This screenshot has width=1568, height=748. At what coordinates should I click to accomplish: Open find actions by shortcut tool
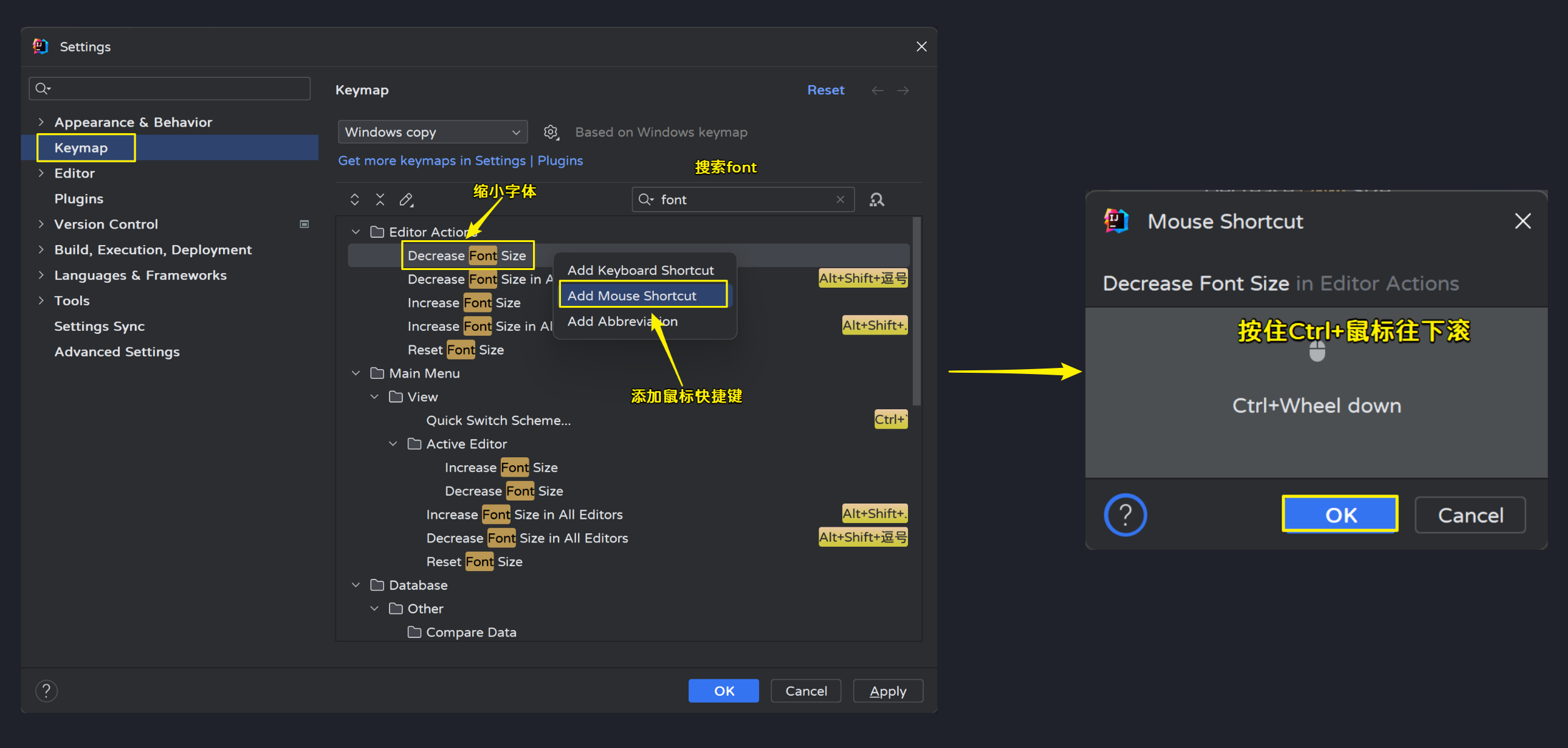point(877,199)
